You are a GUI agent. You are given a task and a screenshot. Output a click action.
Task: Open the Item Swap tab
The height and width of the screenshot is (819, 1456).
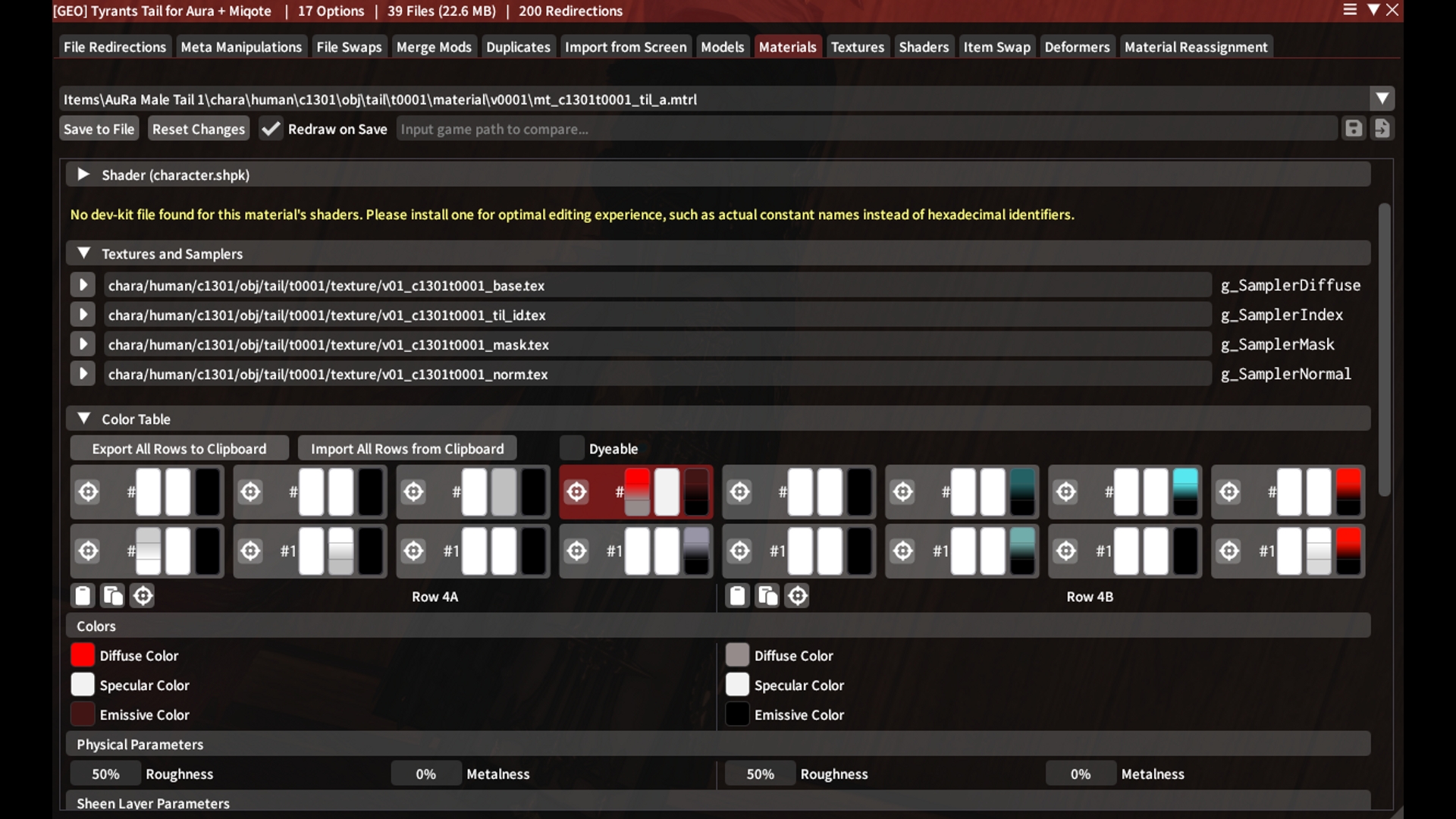tap(996, 46)
